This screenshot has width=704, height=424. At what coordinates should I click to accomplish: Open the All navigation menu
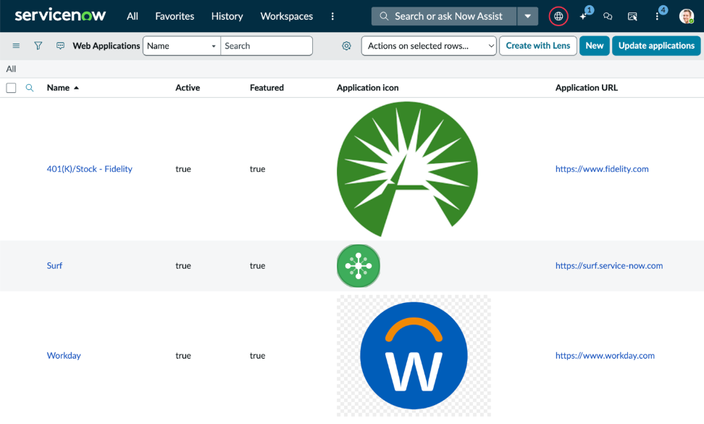point(132,16)
